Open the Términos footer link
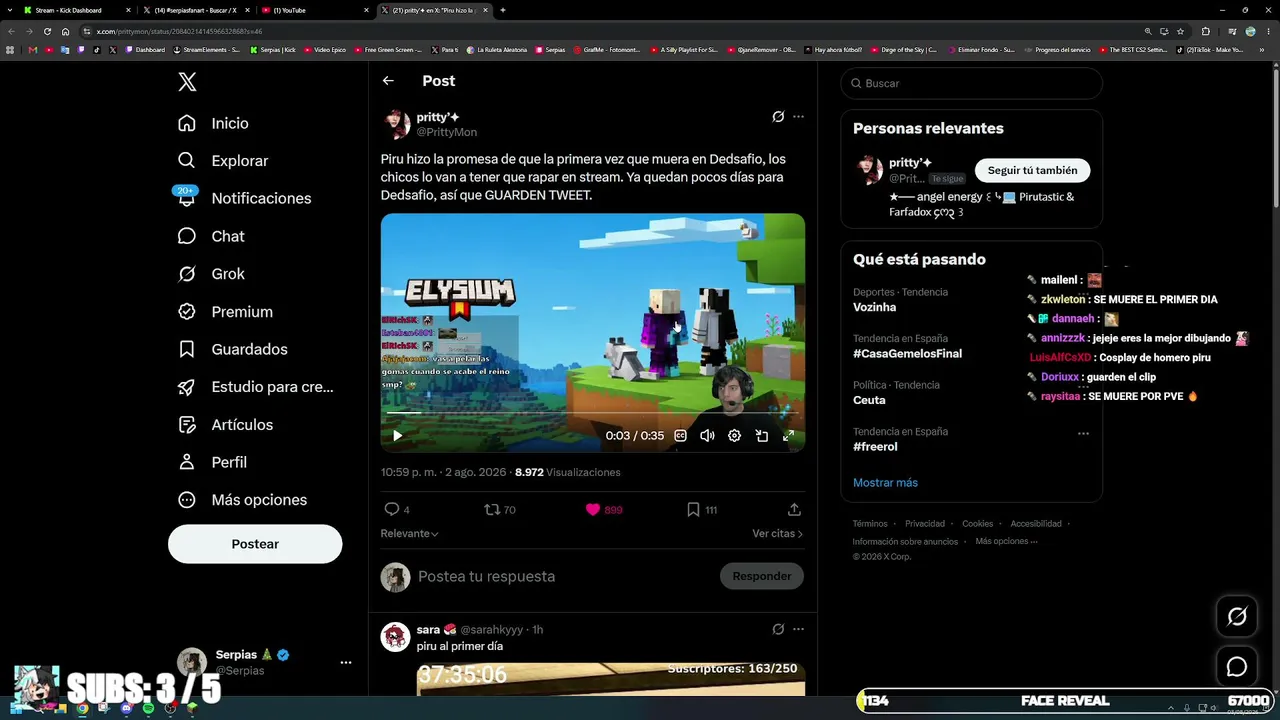1280x720 pixels. coord(870,524)
